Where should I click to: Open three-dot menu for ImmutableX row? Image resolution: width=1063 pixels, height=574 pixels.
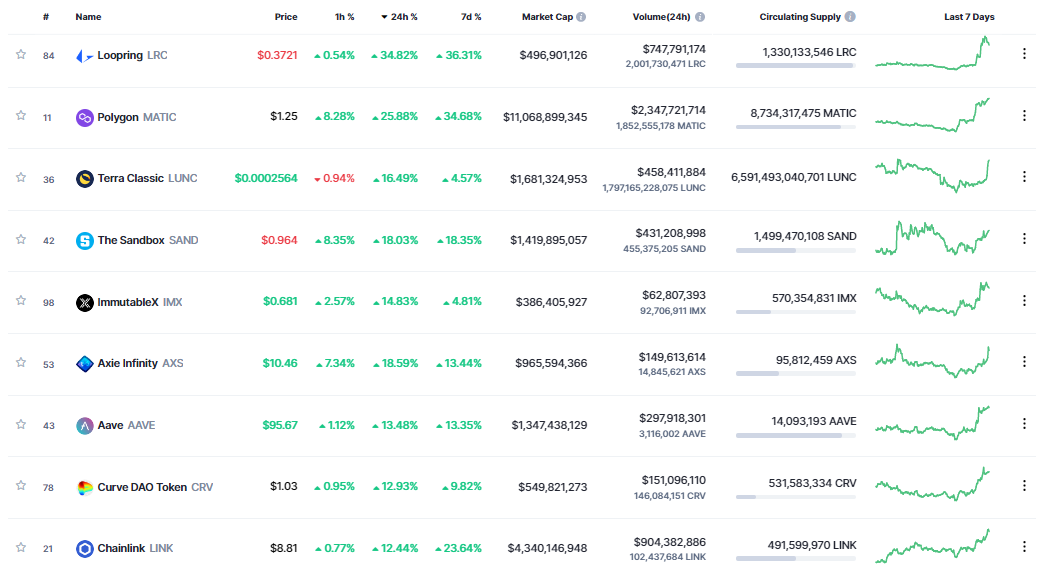click(x=1024, y=300)
